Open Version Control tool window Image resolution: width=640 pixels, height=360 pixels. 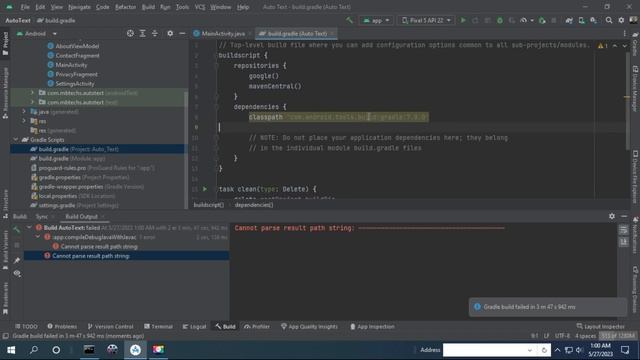point(110,327)
